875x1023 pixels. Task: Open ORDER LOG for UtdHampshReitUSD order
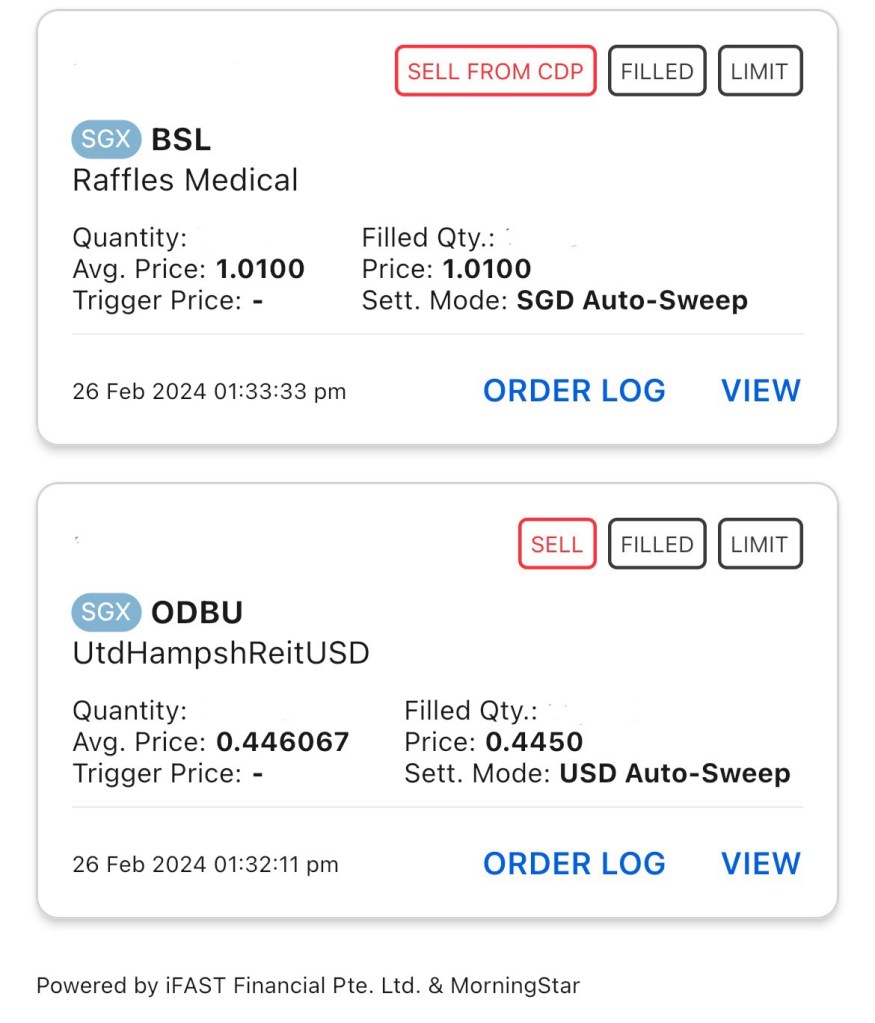tap(574, 864)
